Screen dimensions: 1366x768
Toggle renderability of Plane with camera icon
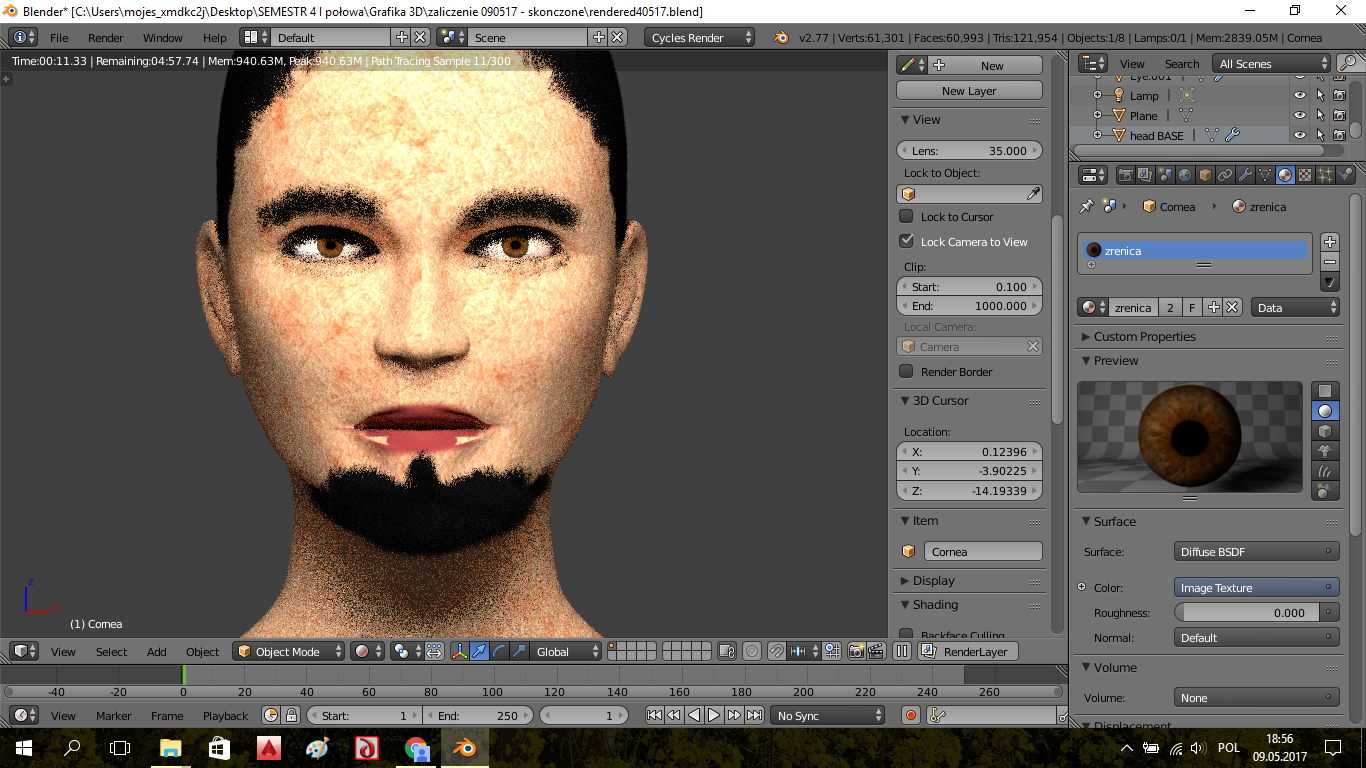[x=1339, y=116]
